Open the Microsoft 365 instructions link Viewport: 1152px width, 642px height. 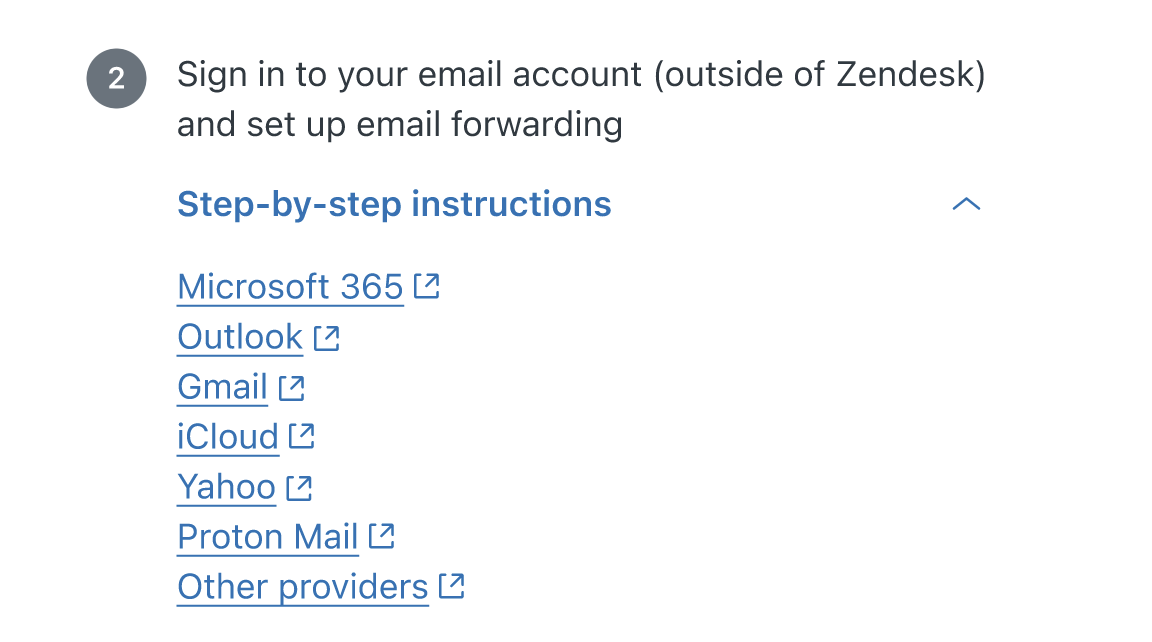click(x=290, y=287)
